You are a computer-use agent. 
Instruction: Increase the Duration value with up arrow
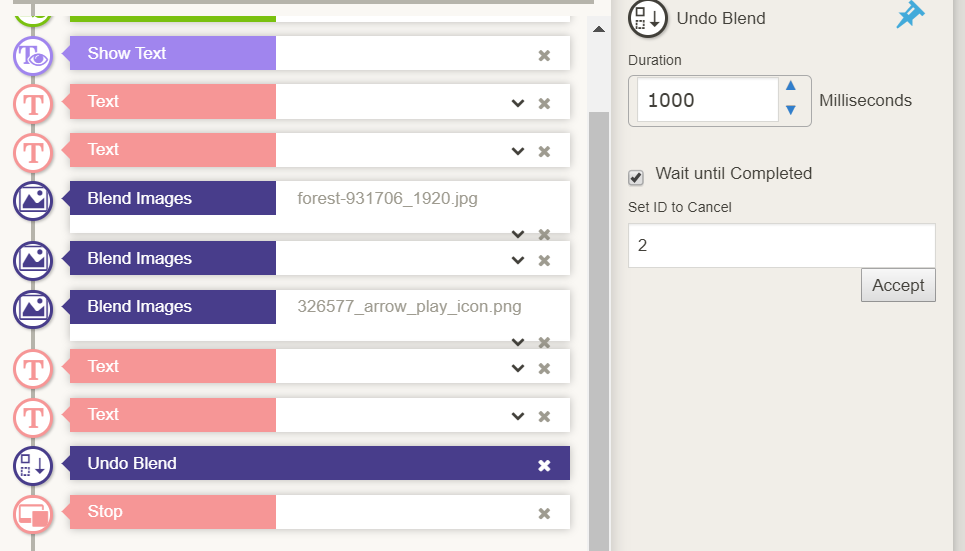point(791,86)
